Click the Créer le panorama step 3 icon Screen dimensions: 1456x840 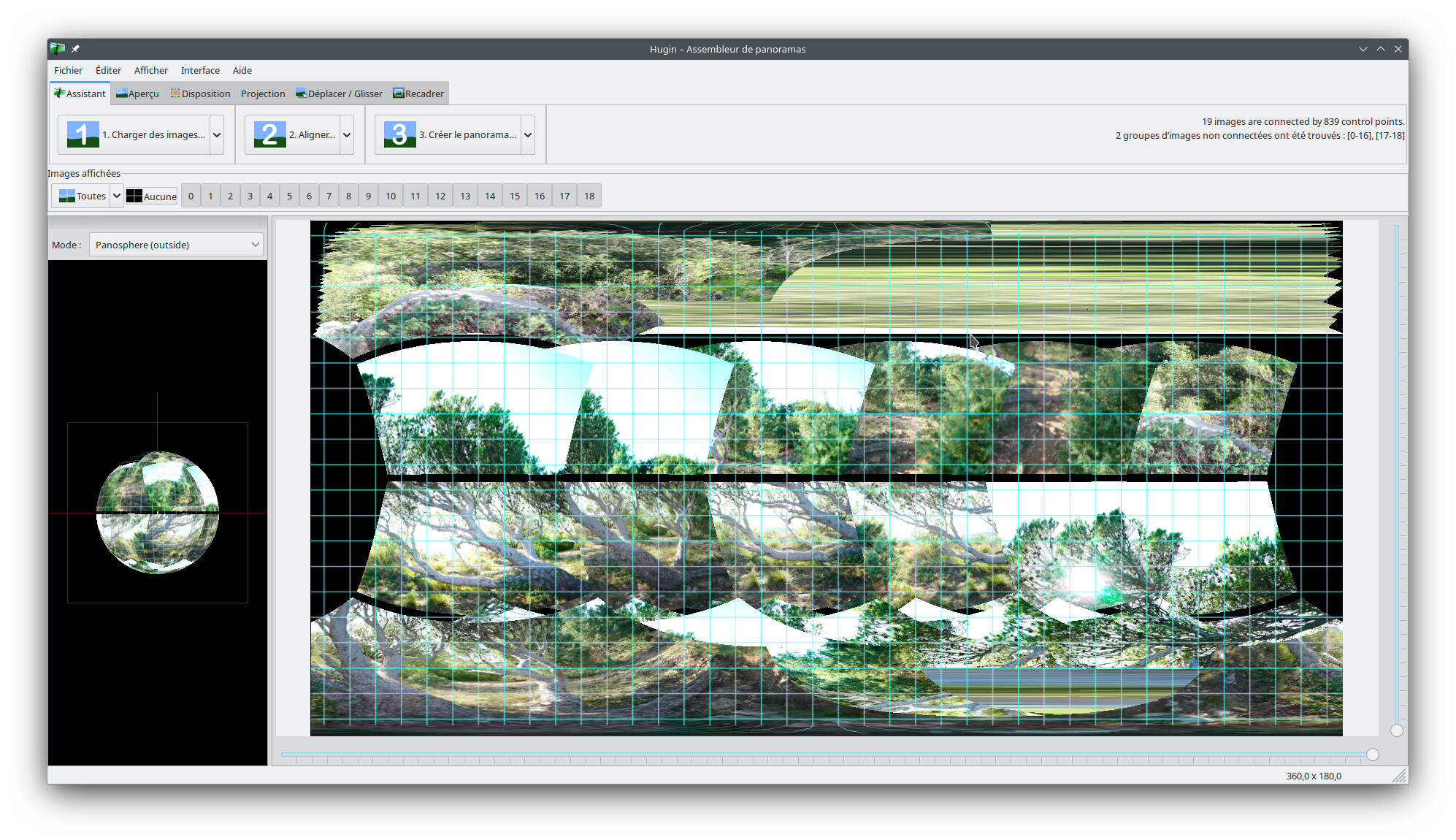pos(399,134)
